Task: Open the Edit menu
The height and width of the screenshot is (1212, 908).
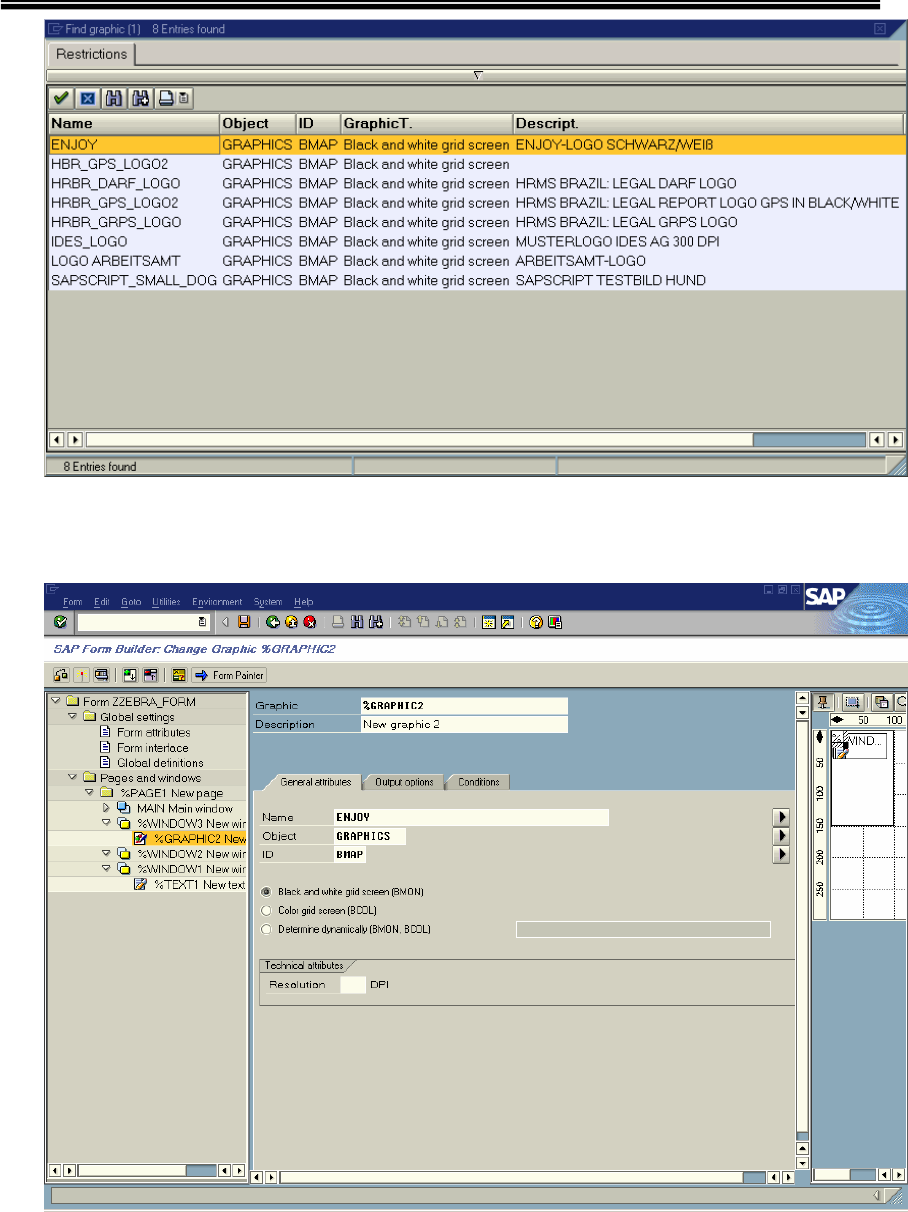Action: [101, 602]
